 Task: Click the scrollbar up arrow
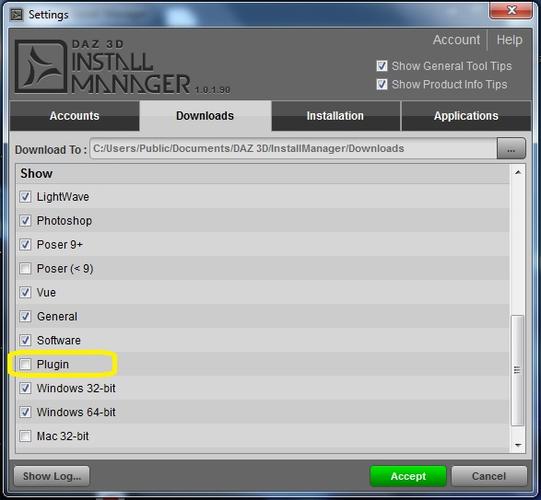click(518, 172)
